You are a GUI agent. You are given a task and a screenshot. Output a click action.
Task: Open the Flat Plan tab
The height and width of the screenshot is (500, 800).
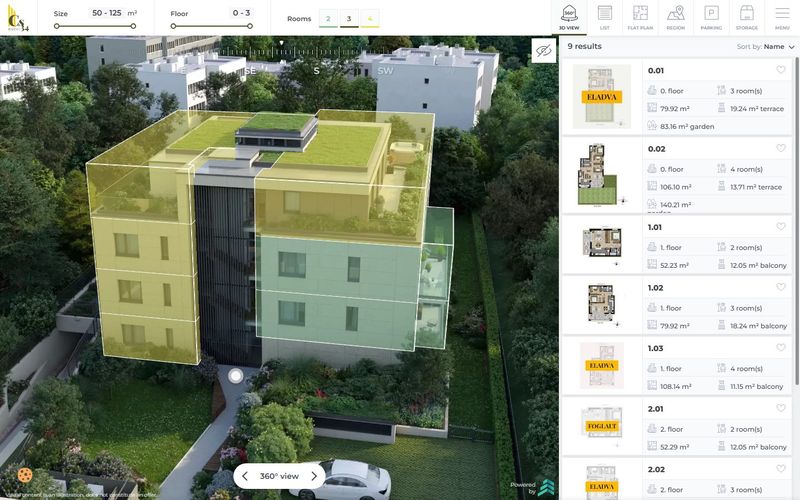click(x=640, y=17)
